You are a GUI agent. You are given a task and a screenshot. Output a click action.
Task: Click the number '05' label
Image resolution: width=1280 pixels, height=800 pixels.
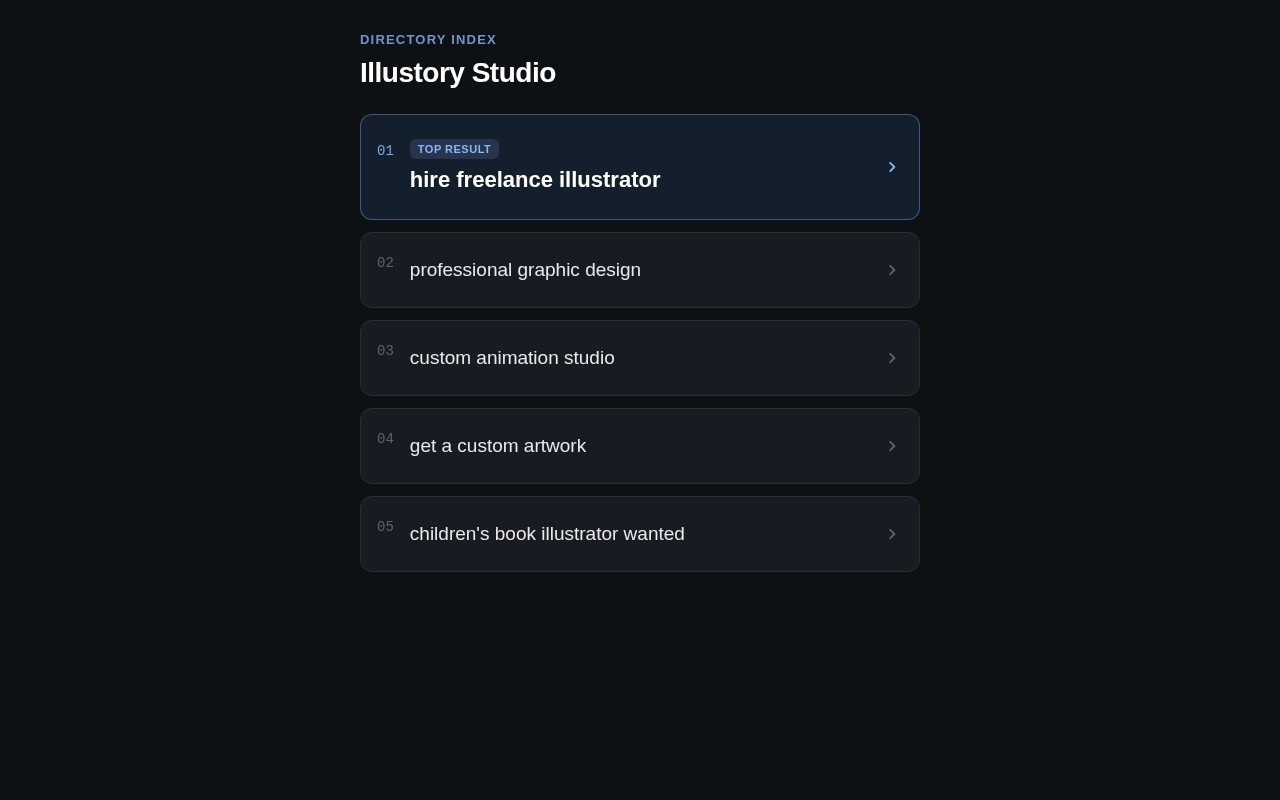[385, 527]
